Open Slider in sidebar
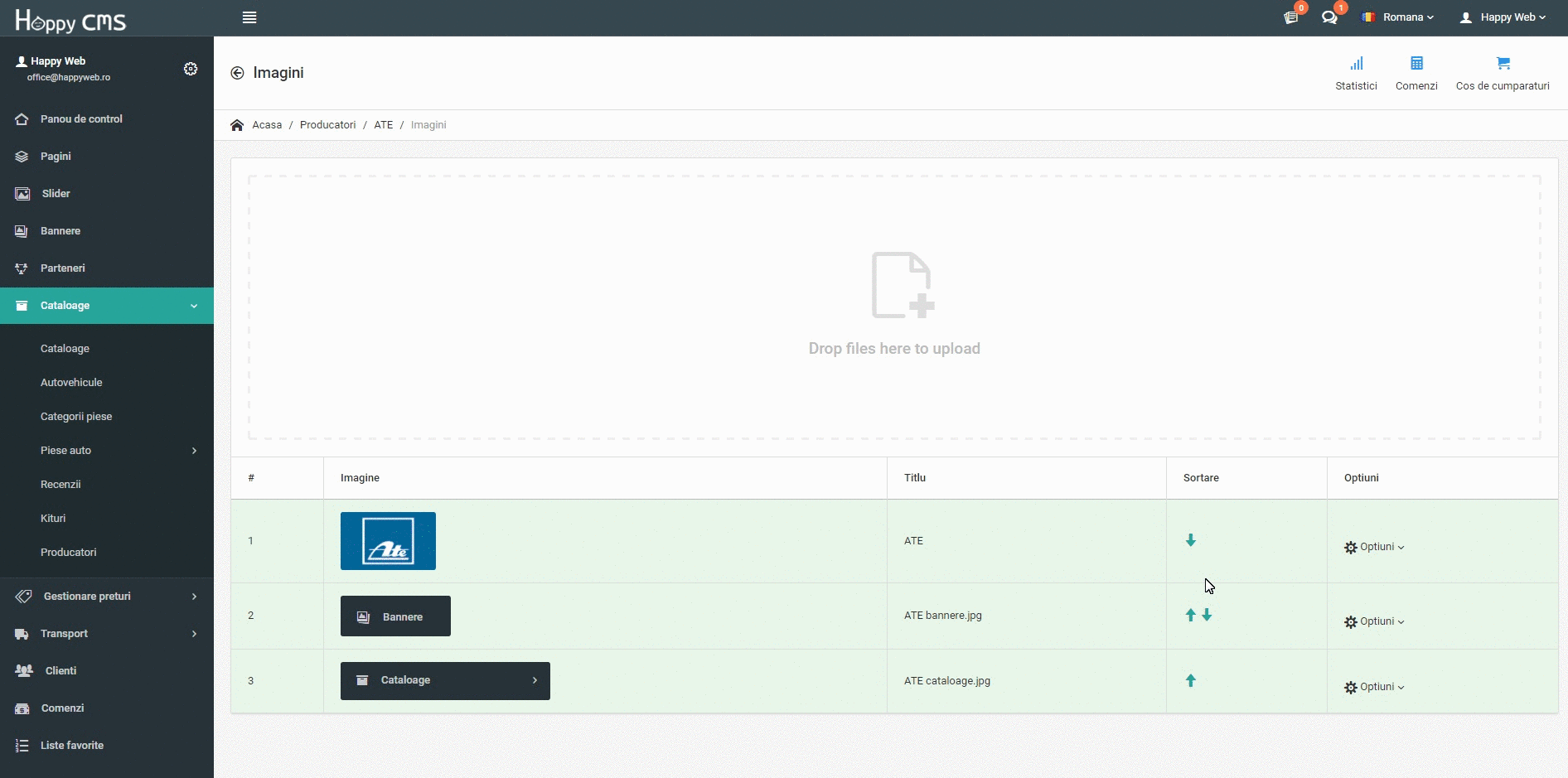 tap(107, 194)
